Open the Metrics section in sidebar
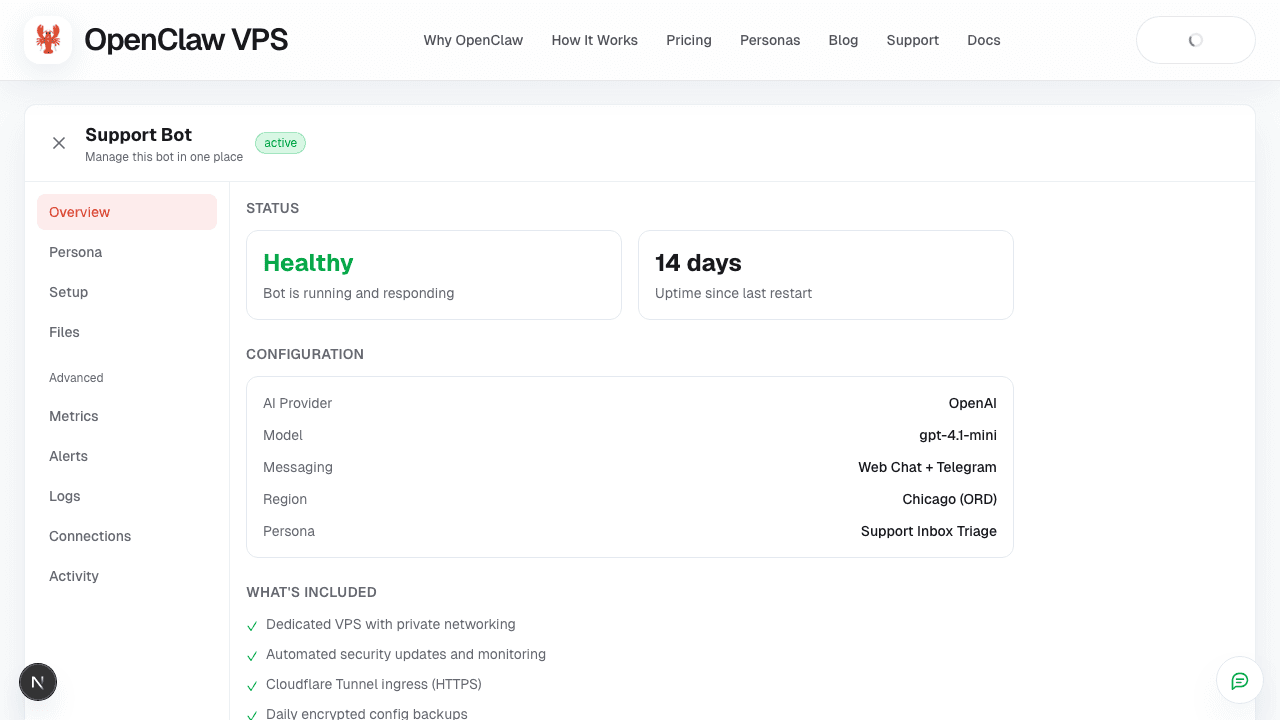The width and height of the screenshot is (1280, 720). point(74,416)
